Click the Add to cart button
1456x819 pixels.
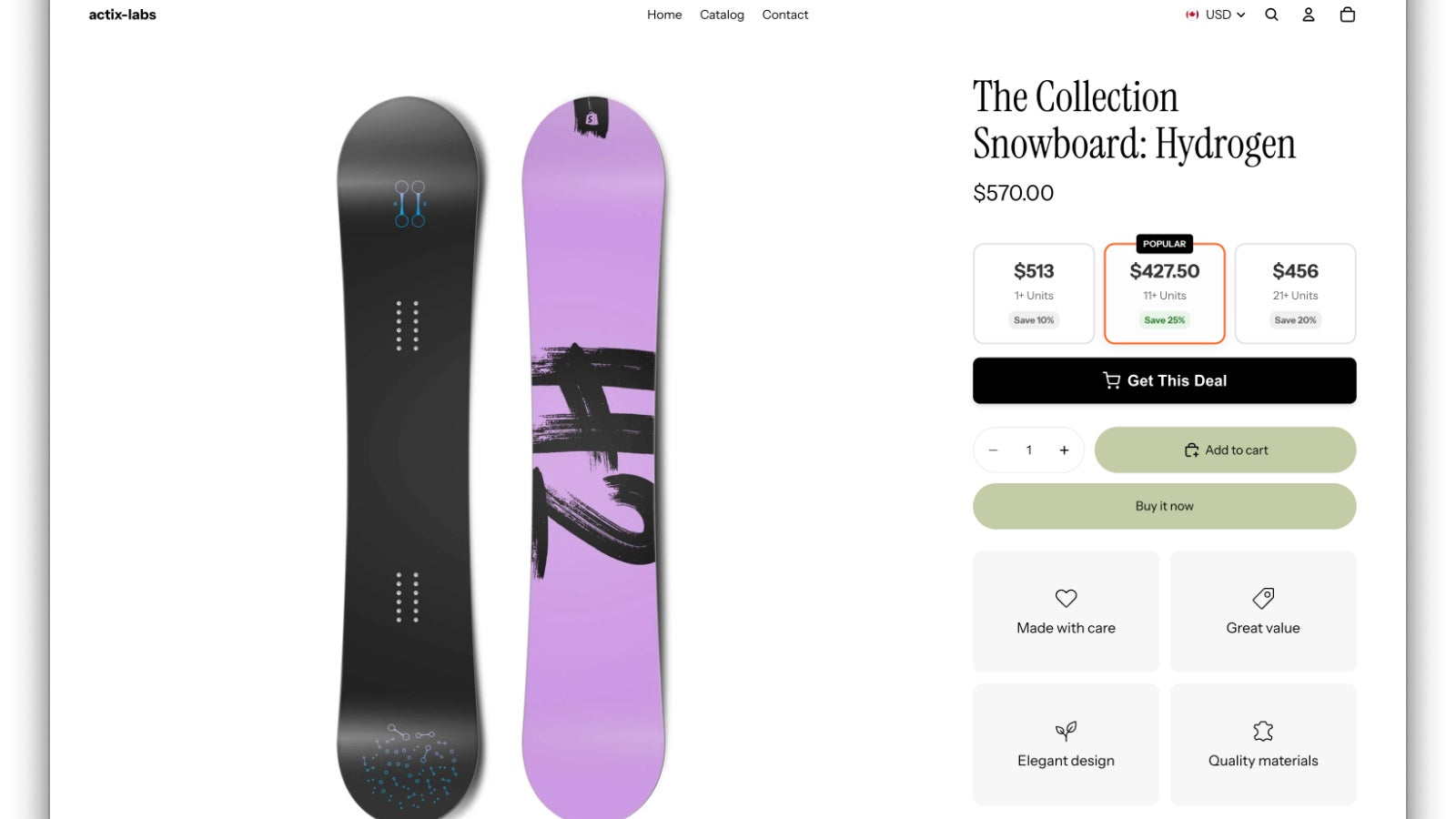(x=1225, y=450)
